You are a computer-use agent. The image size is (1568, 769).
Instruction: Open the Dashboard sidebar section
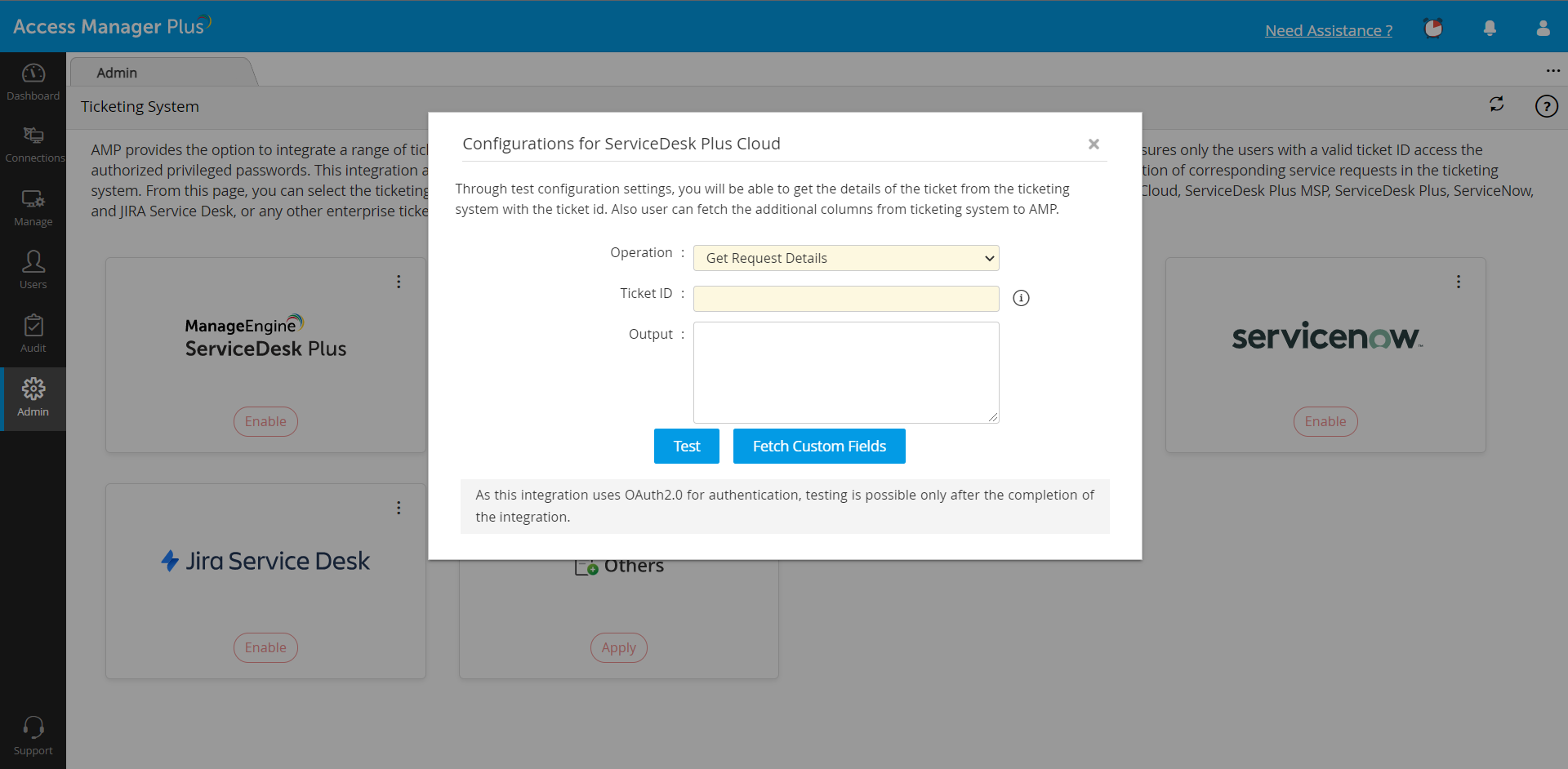pyautogui.click(x=33, y=83)
